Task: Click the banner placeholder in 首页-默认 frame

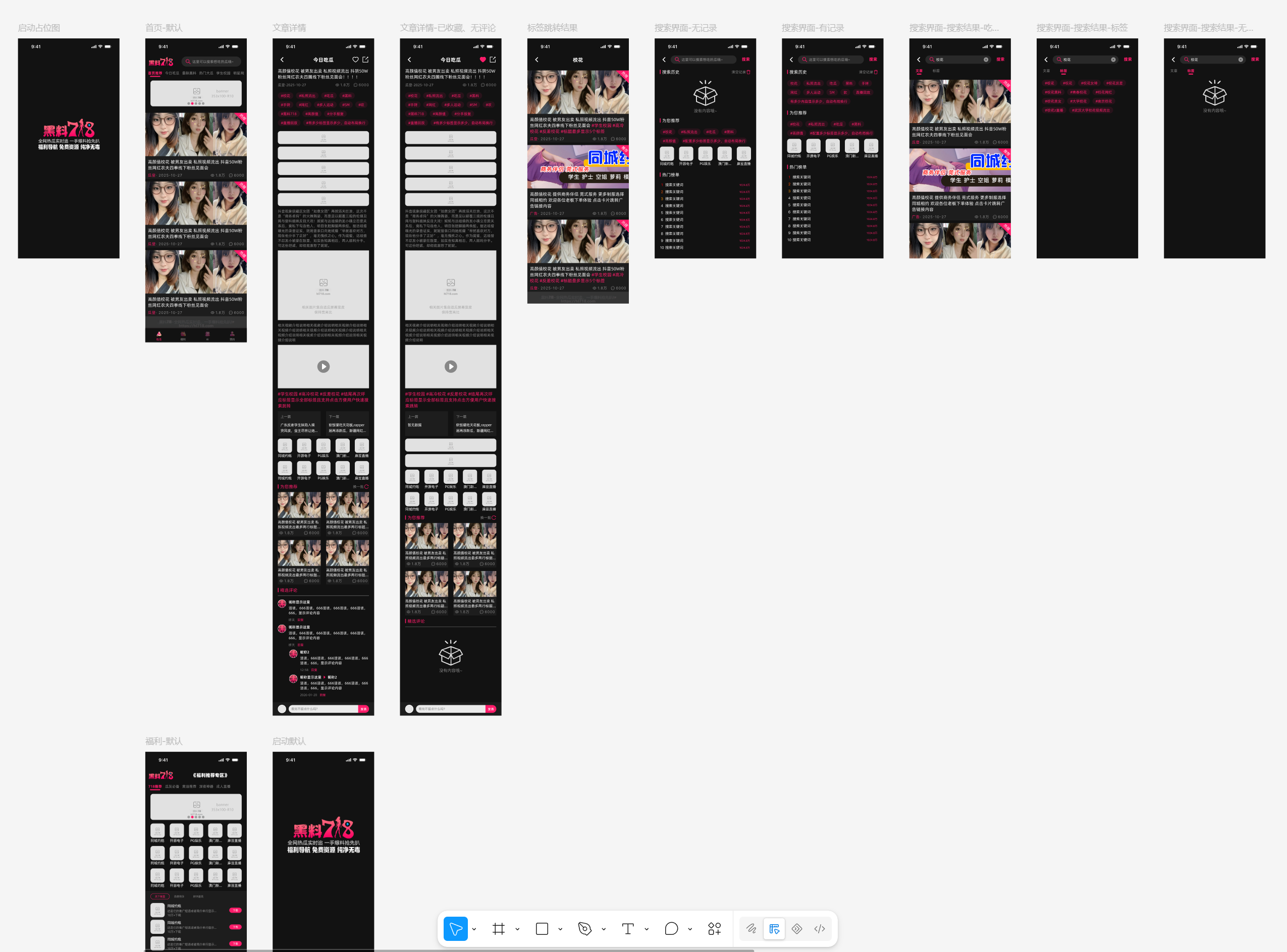Action: pyautogui.click(x=196, y=93)
